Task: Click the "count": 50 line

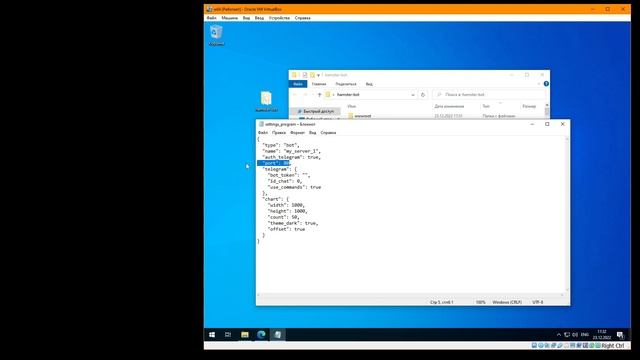Action: (x=283, y=217)
